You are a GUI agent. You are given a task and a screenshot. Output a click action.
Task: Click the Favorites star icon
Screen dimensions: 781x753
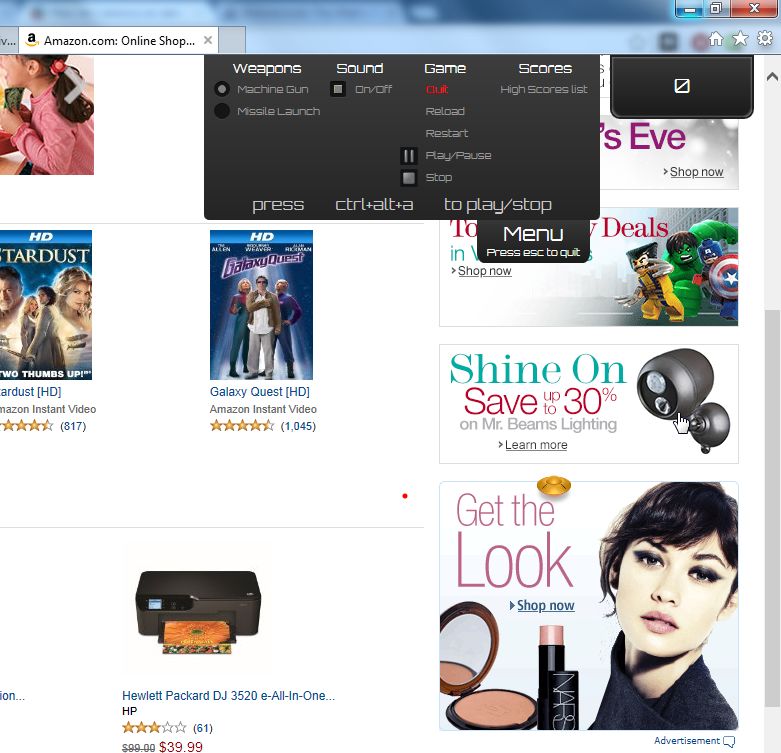740,38
